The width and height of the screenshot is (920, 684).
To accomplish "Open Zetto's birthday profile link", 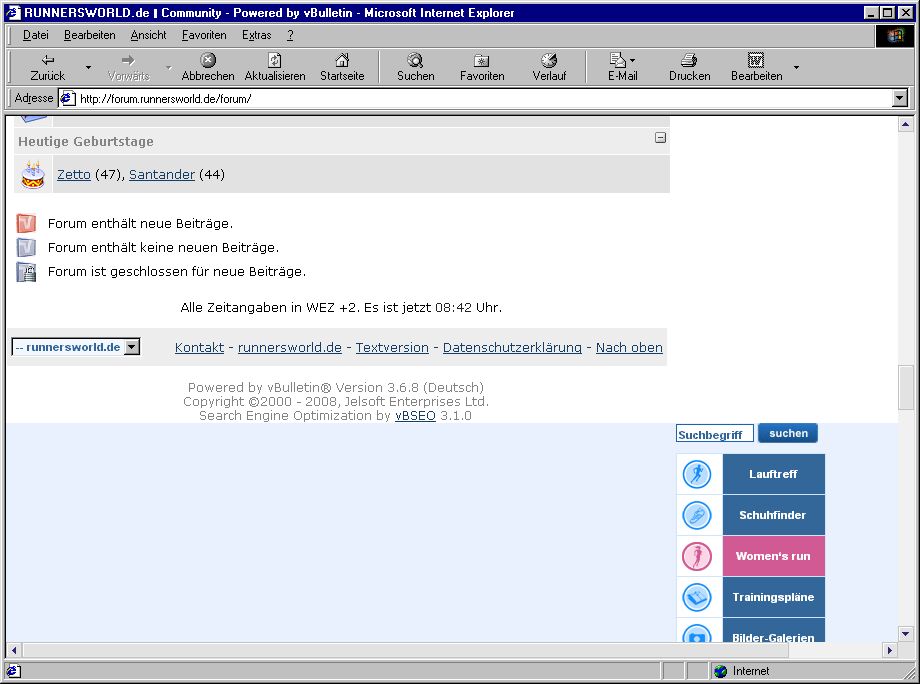I will pos(73,174).
